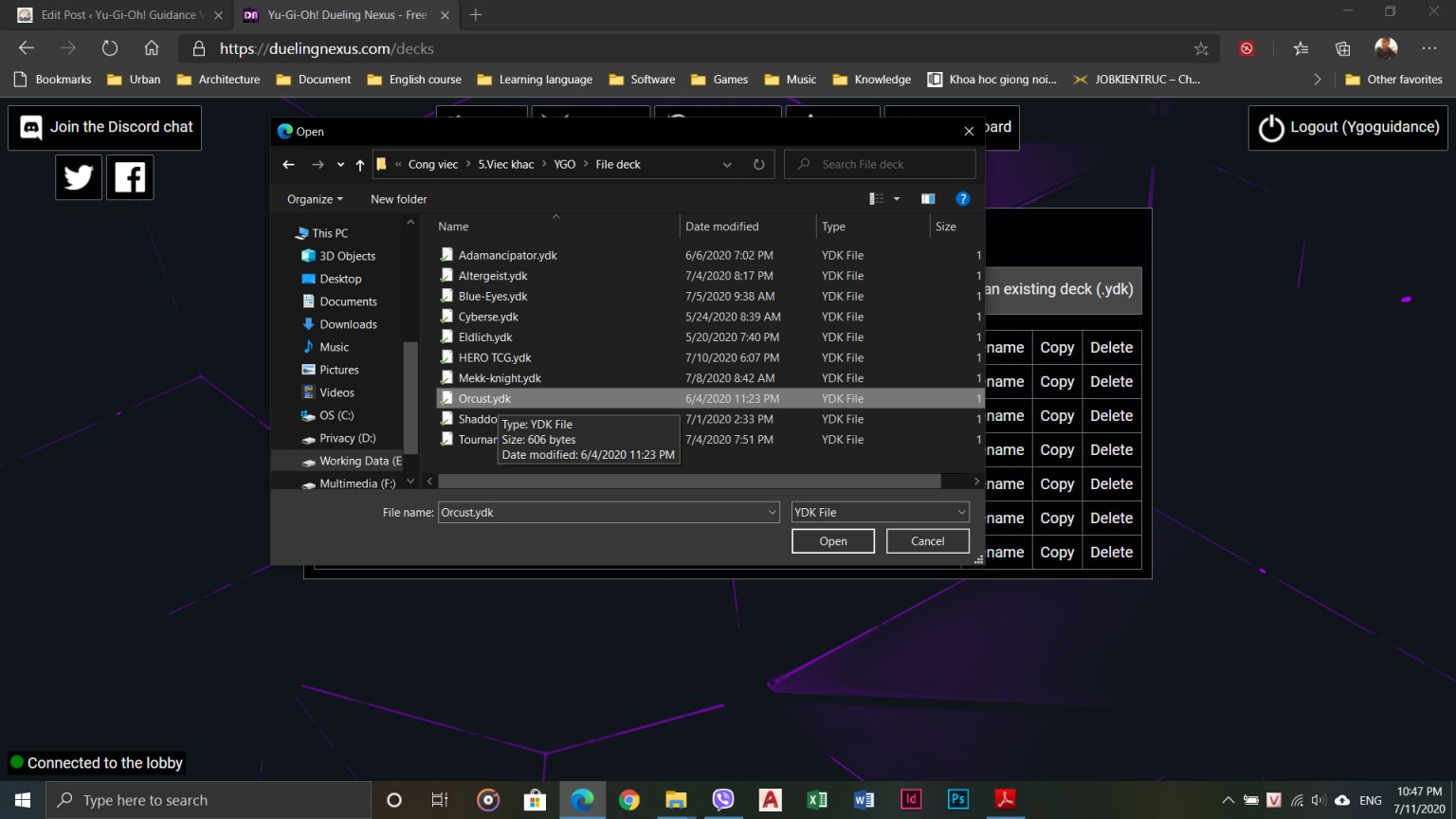Viewport: 1456px width, 819px height.
Task: Open Facebook via the Facebook icon
Action: click(129, 176)
